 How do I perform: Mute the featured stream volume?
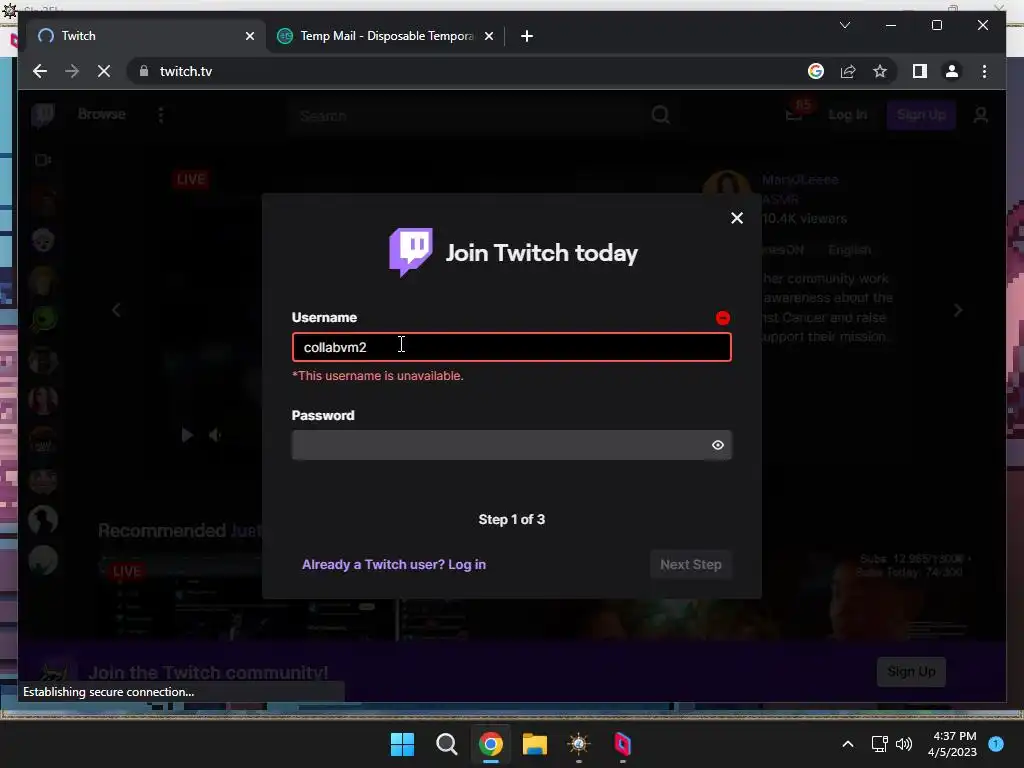215,435
